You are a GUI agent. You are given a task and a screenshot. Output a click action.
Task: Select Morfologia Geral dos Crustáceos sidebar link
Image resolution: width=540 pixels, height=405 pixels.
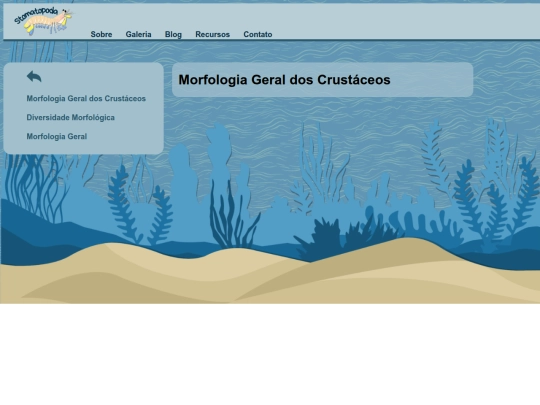pos(86,98)
